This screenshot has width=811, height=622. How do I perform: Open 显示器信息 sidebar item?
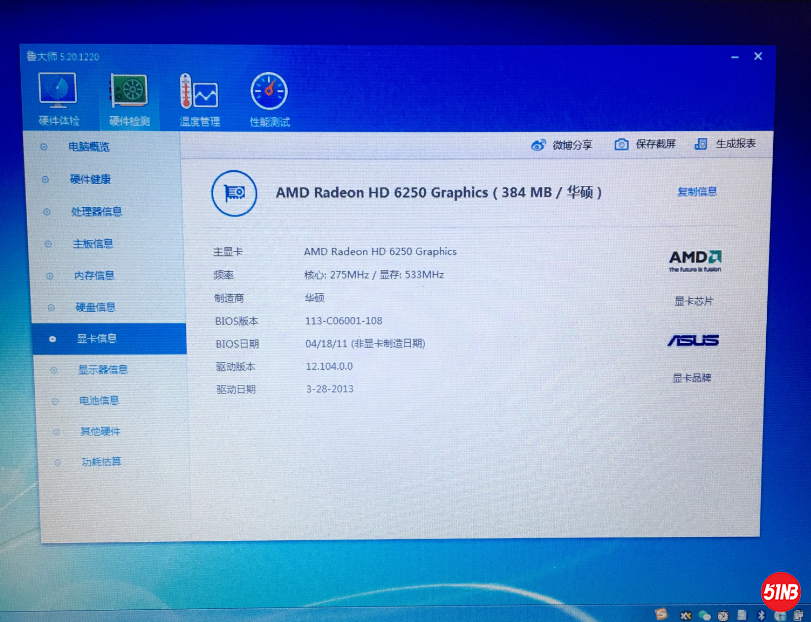(102, 370)
